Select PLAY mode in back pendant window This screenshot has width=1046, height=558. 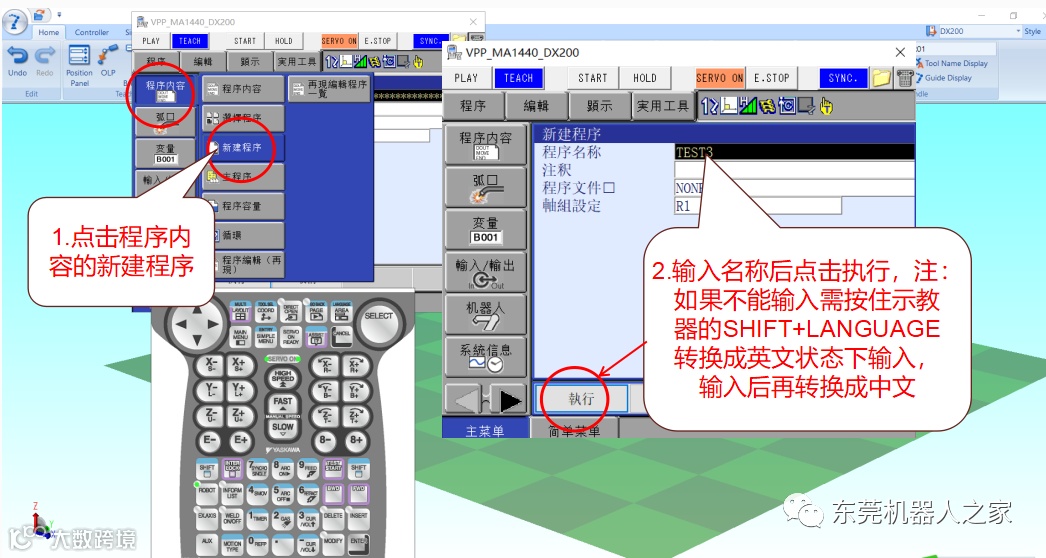[151, 41]
